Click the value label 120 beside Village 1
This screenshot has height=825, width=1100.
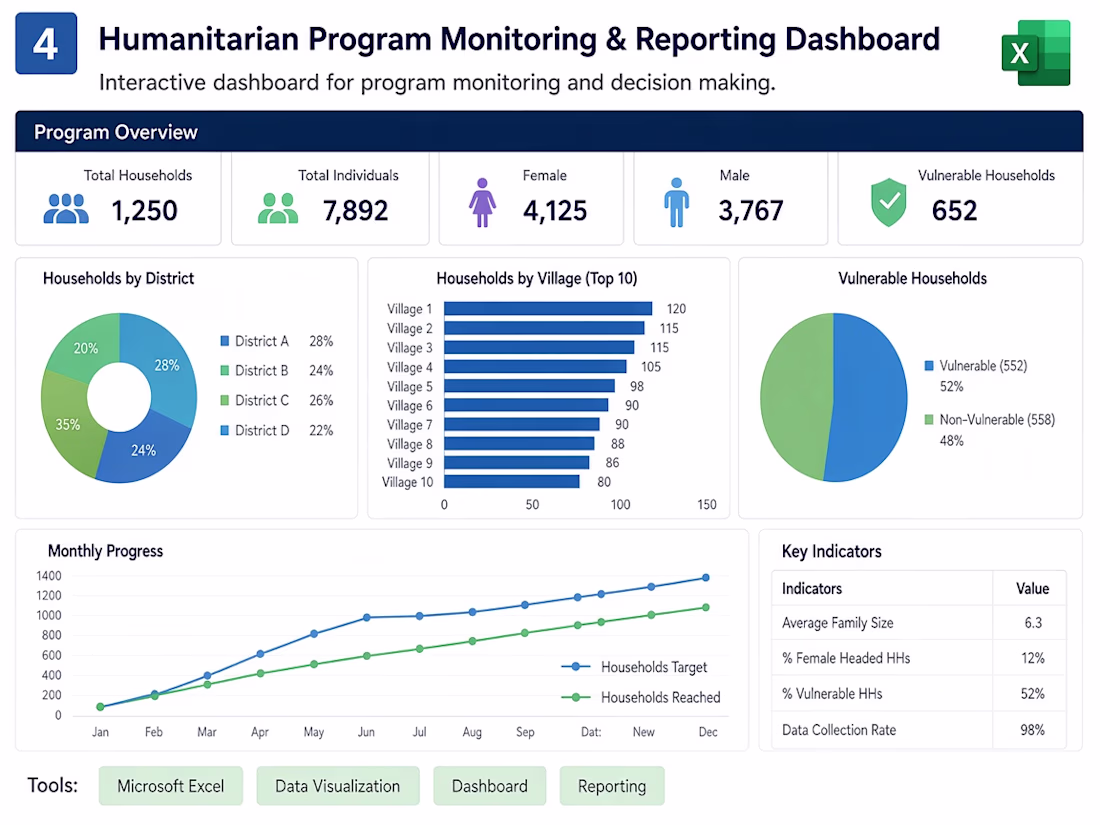676,309
